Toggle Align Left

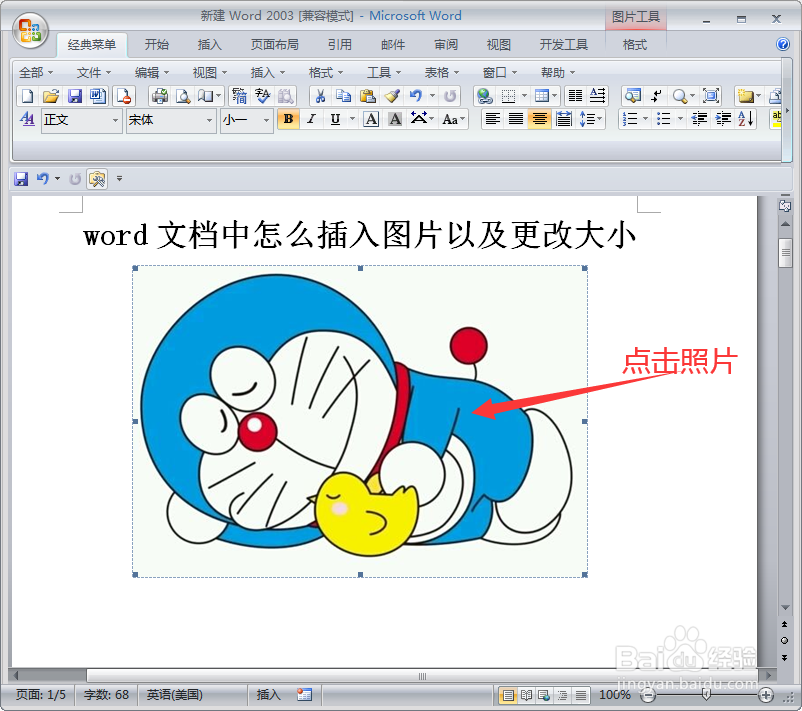click(x=493, y=119)
